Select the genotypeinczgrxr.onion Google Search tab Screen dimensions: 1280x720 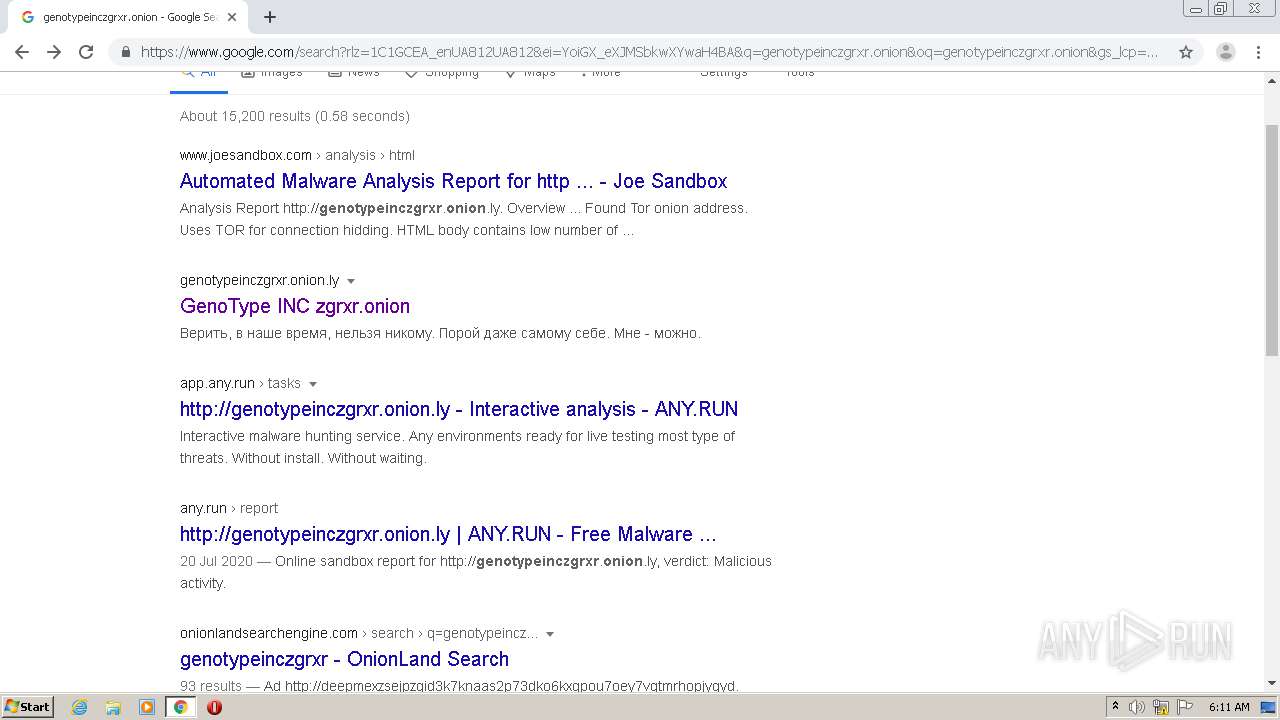pos(128,17)
